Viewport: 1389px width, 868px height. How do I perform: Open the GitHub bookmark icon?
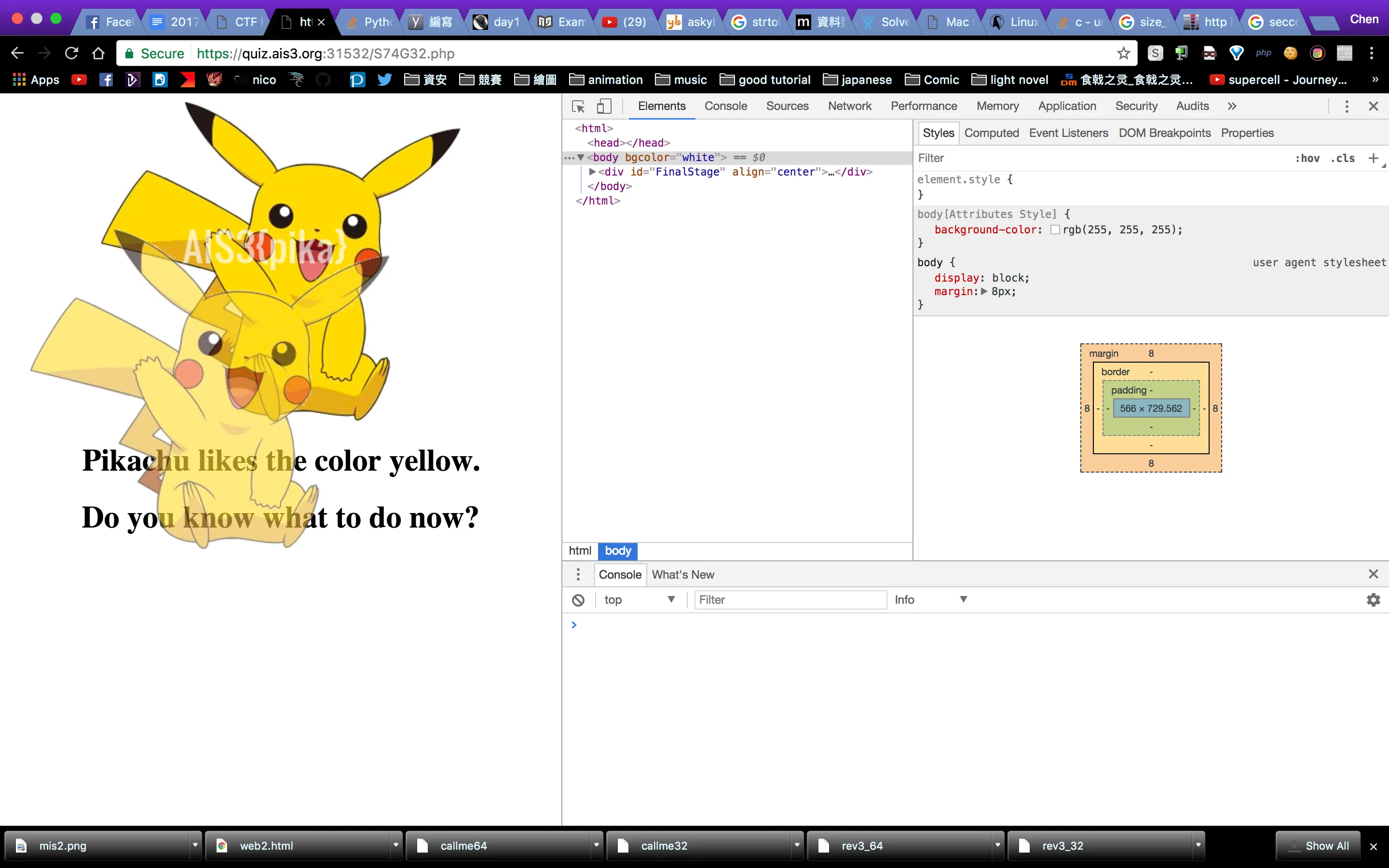324,80
